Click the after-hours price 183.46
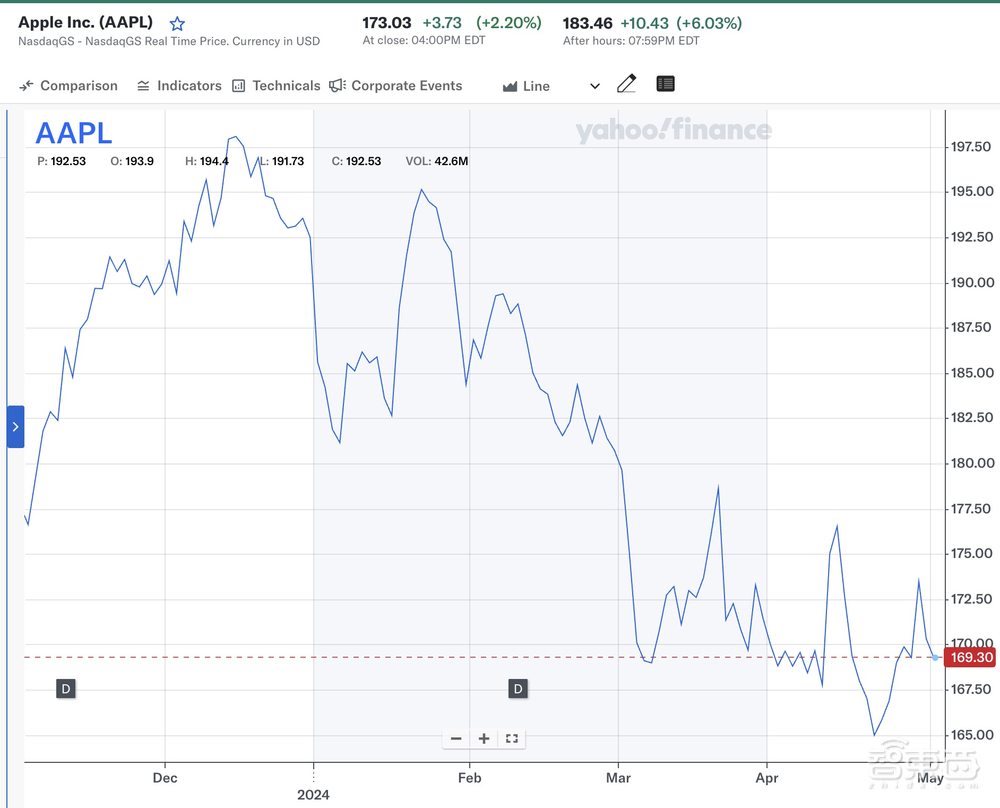The width and height of the screenshot is (1000, 808). click(x=588, y=22)
